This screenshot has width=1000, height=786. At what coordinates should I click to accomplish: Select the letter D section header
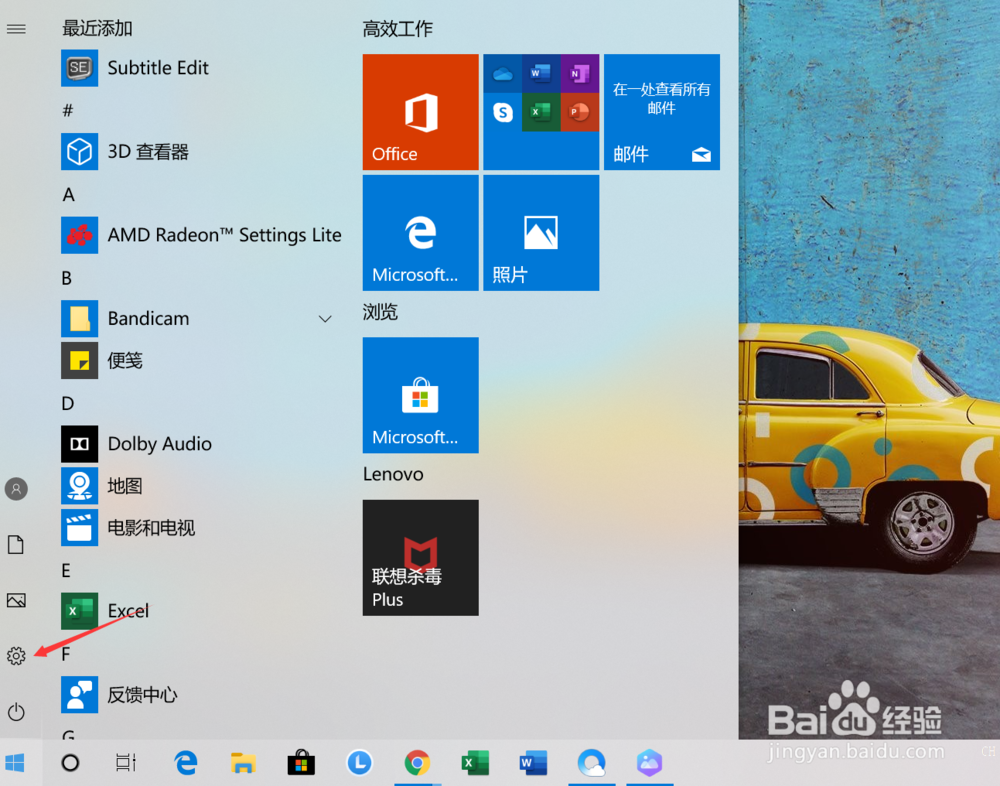pos(66,403)
